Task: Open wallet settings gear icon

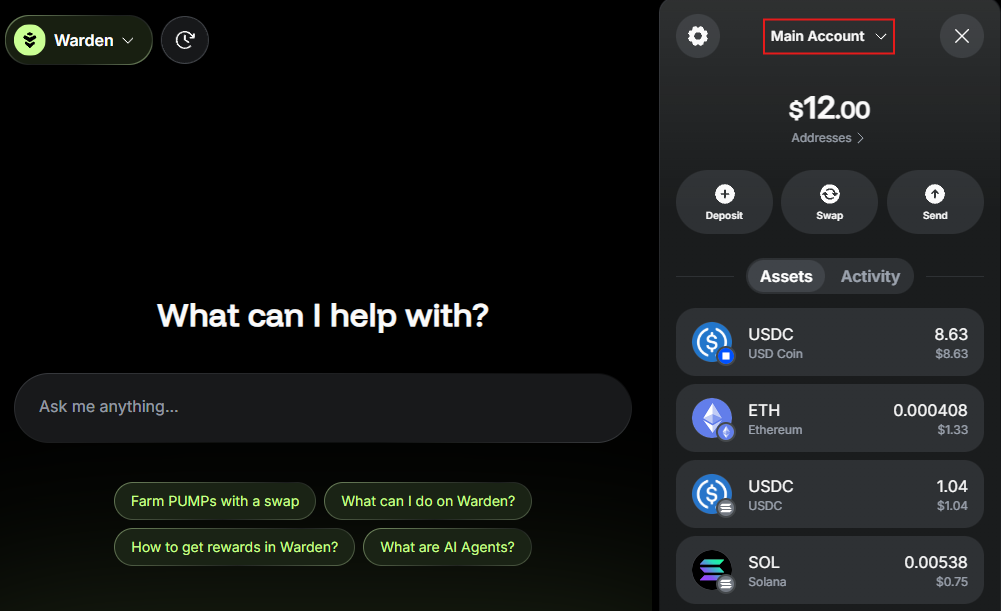Action: pos(698,36)
